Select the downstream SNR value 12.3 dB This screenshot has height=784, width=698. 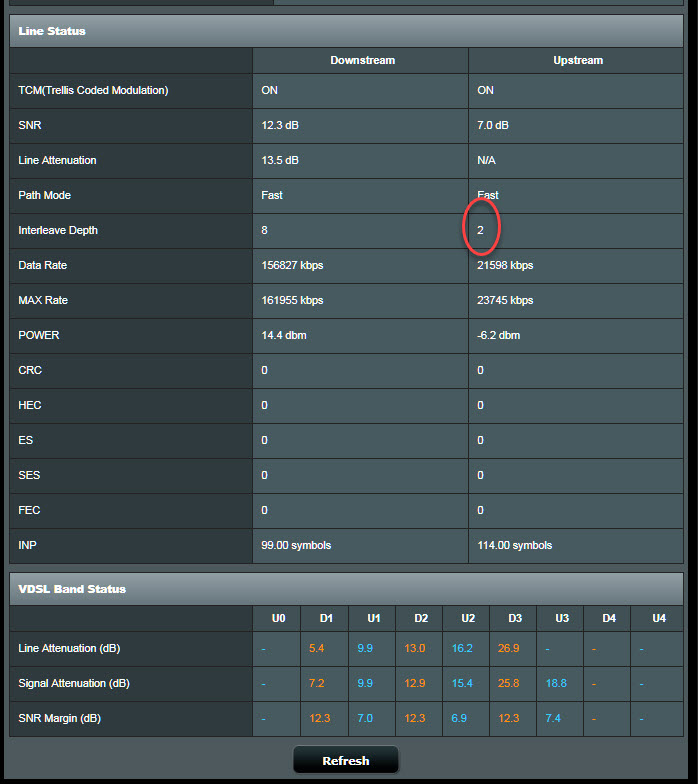pos(280,126)
